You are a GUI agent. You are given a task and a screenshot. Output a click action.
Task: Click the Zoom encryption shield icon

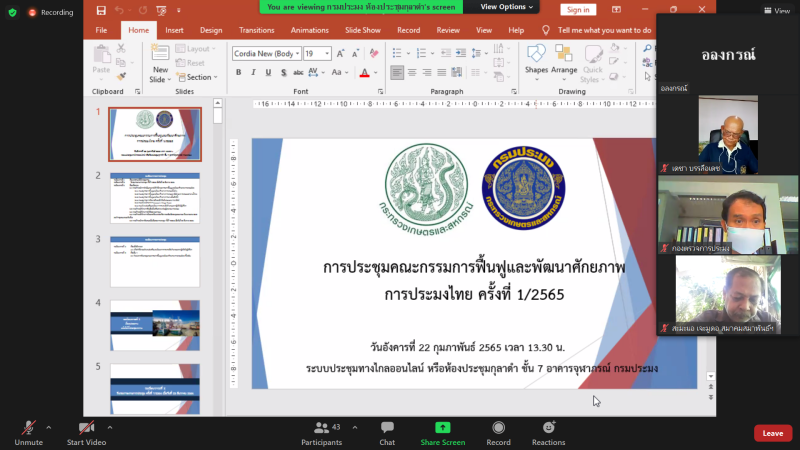point(12,12)
